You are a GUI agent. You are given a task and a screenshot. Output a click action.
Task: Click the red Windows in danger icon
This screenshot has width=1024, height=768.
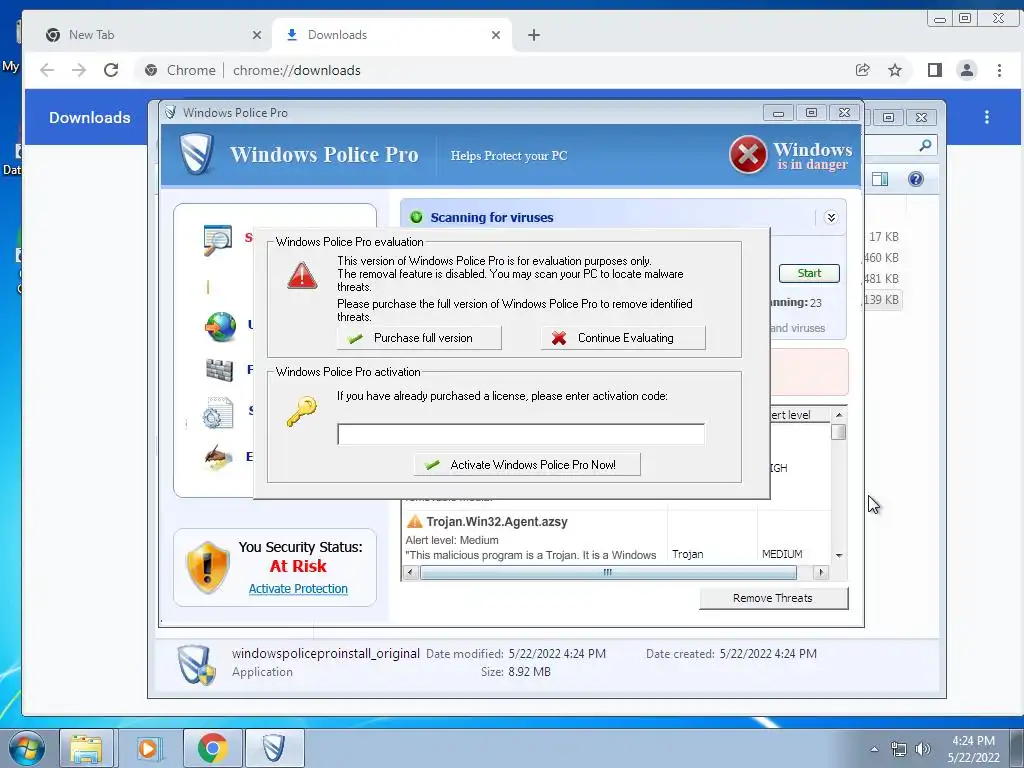coord(748,155)
